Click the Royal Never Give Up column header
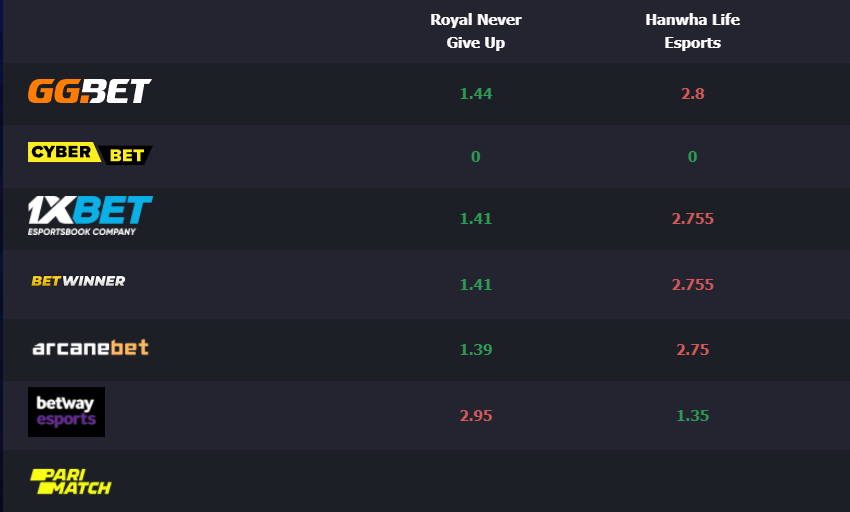This screenshot has width=850, height=512. [475, 31]
